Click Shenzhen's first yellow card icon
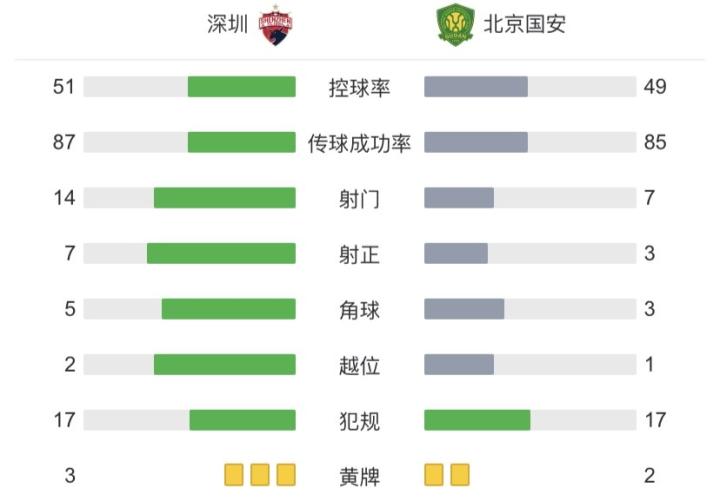The width and height of the screenshot is (720, 501). pyautogui.click(x=234, y=475)
